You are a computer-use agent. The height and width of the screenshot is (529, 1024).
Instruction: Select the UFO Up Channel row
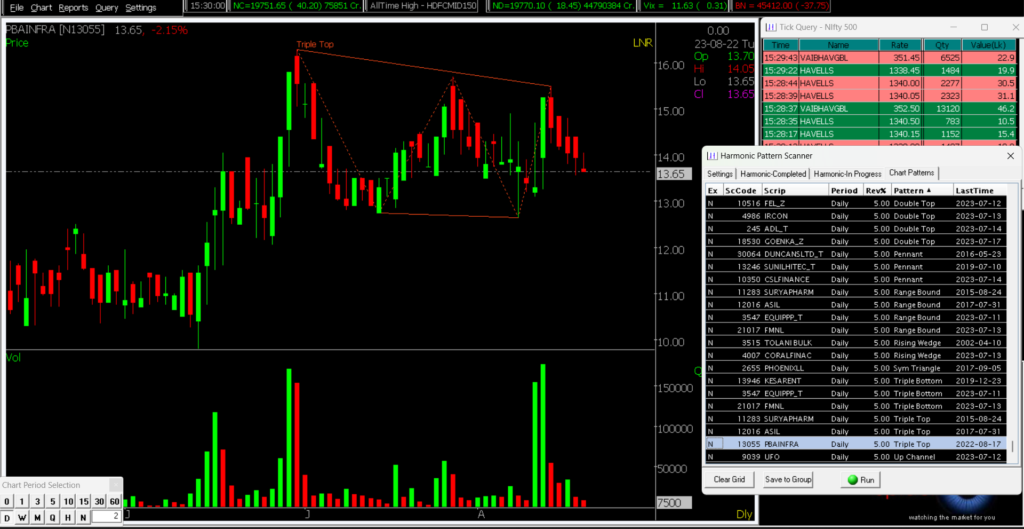coord(856,457)
